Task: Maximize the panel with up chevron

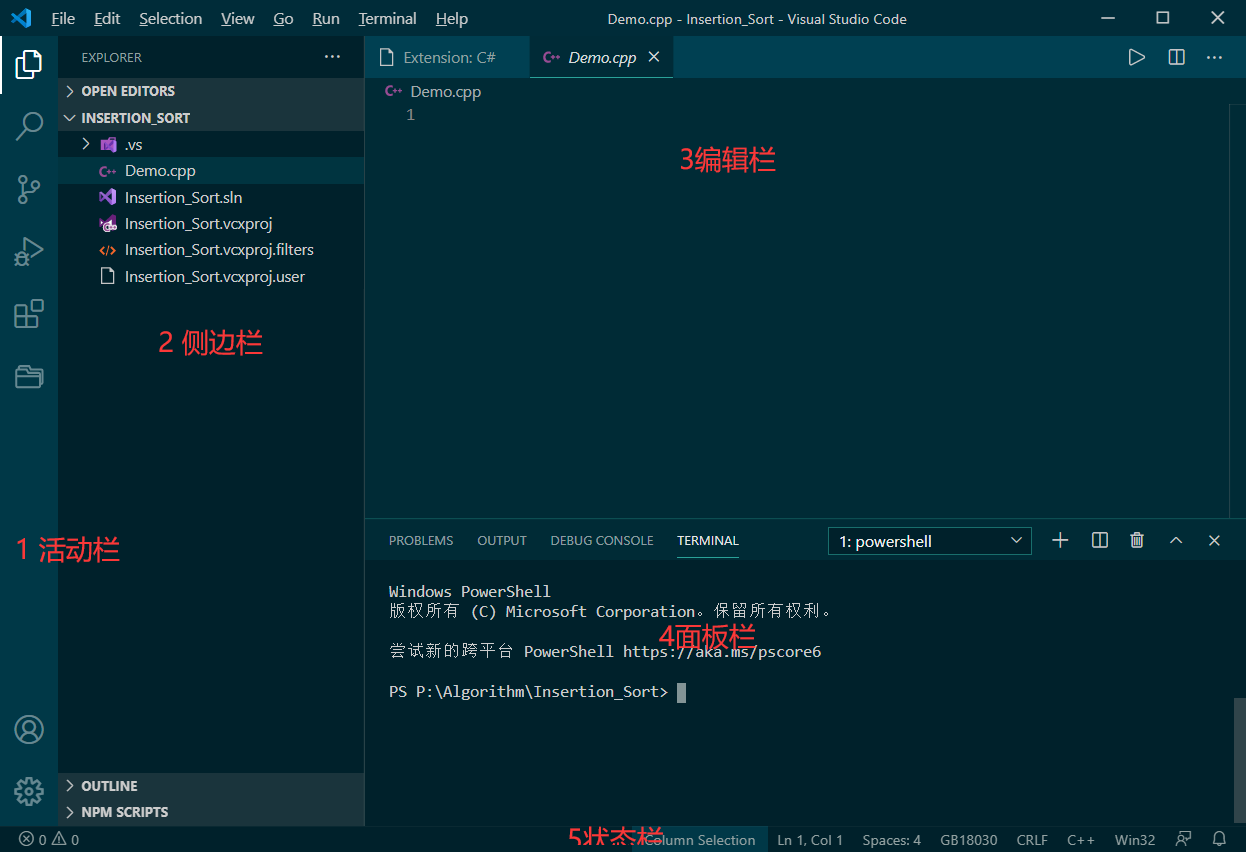Action: (x=1176, y=540)
